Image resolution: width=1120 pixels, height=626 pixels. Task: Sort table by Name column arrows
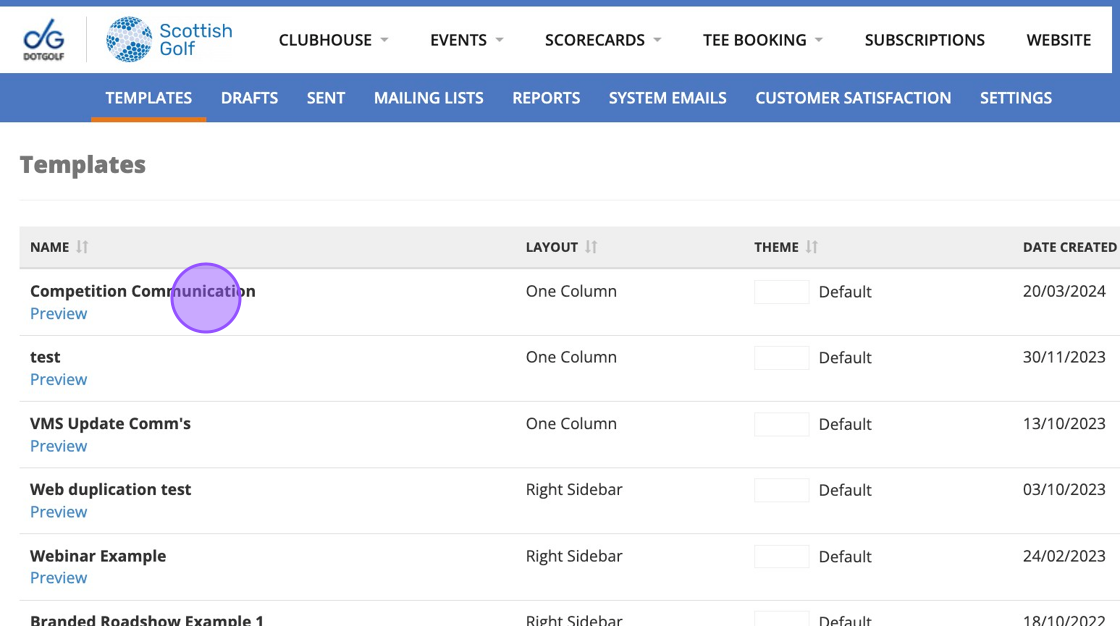click(x=82, y=247)
